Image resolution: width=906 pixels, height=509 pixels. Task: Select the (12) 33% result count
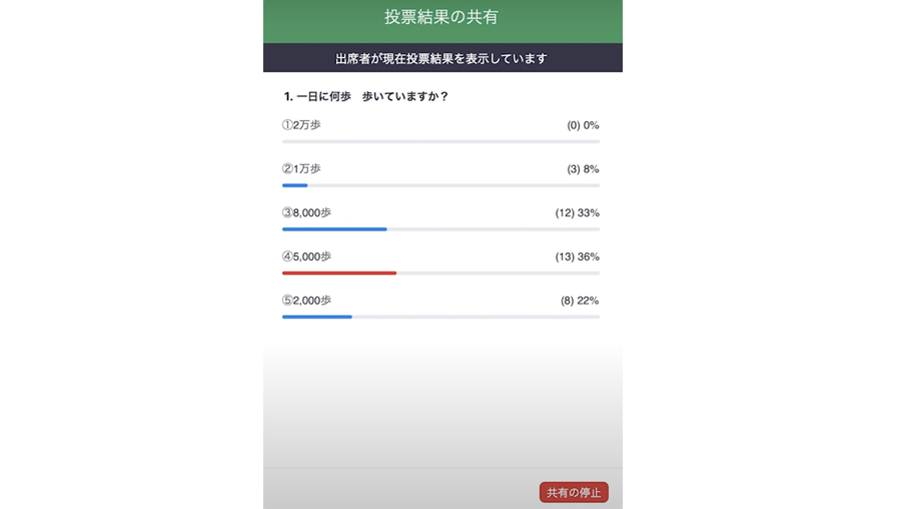[577, 213]
